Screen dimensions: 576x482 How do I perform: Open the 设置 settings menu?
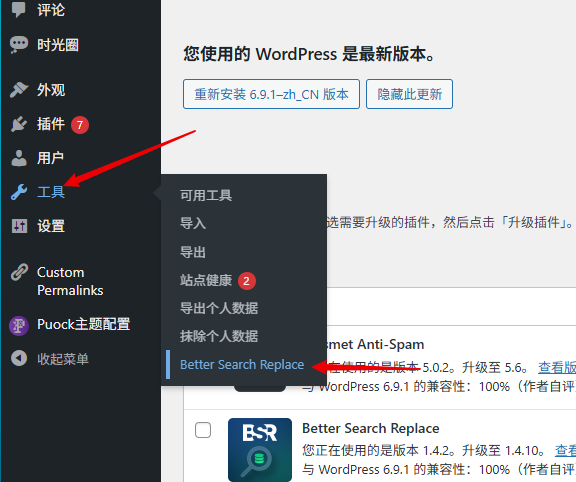[51, 226]
